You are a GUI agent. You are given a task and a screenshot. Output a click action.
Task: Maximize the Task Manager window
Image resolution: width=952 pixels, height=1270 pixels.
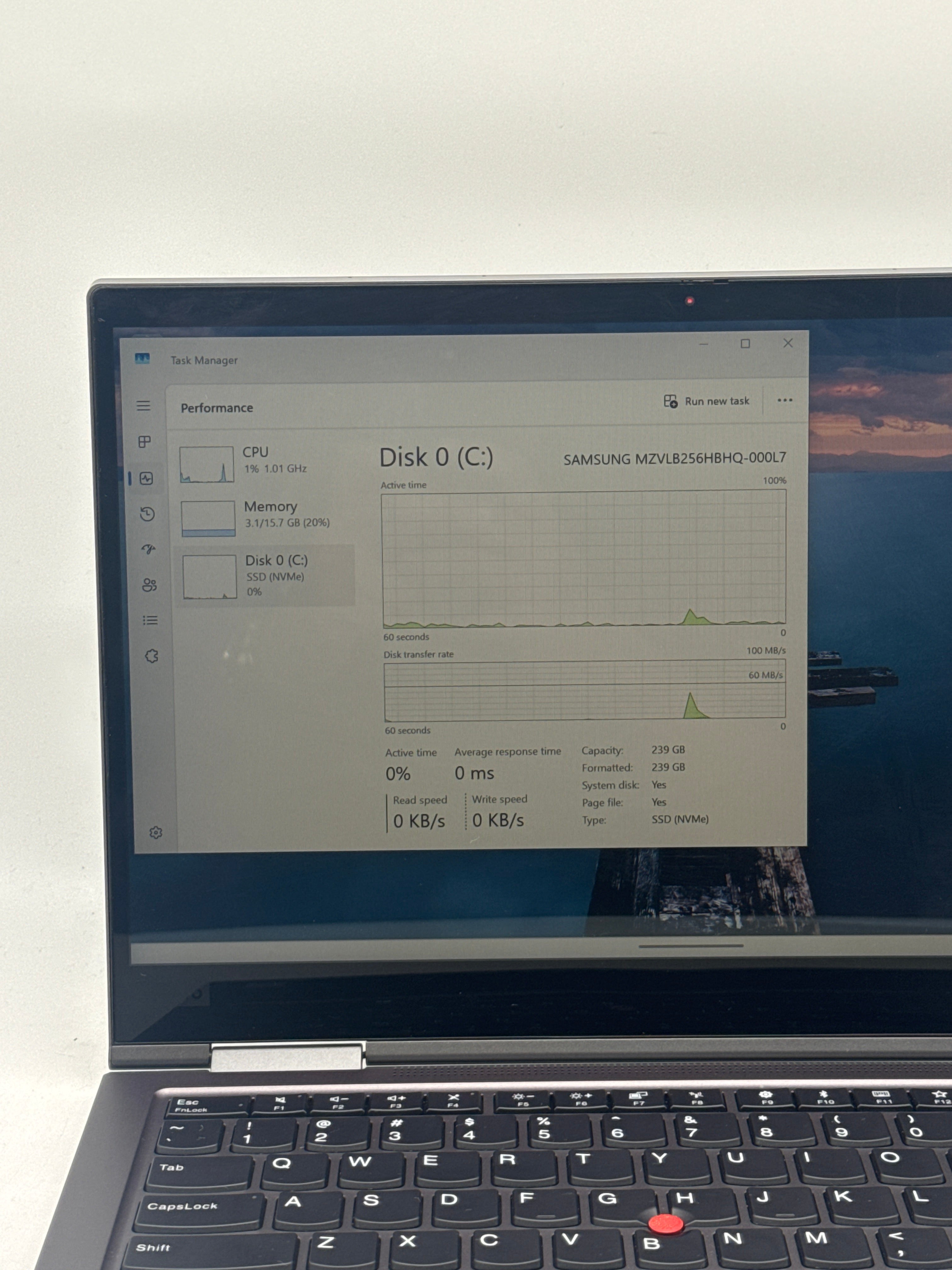(745, 343)
